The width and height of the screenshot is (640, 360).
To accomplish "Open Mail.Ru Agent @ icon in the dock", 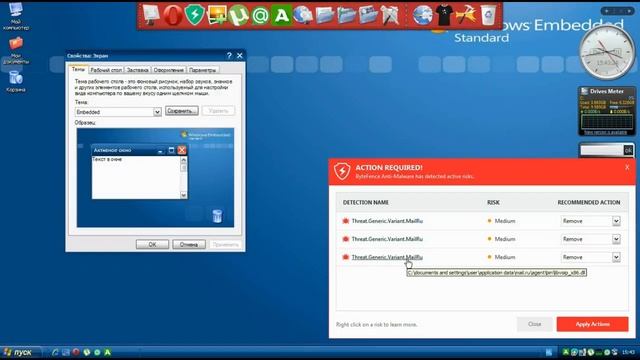I will tap(260, 16).
